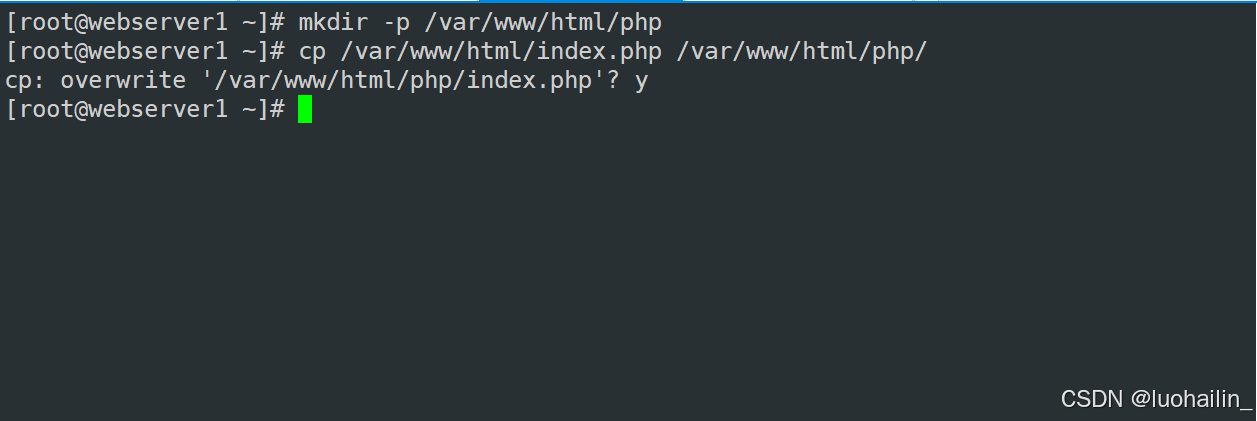The image size is (1257, 421).
Task: Click the cp command word on second line
Action: tap(312, 51)
